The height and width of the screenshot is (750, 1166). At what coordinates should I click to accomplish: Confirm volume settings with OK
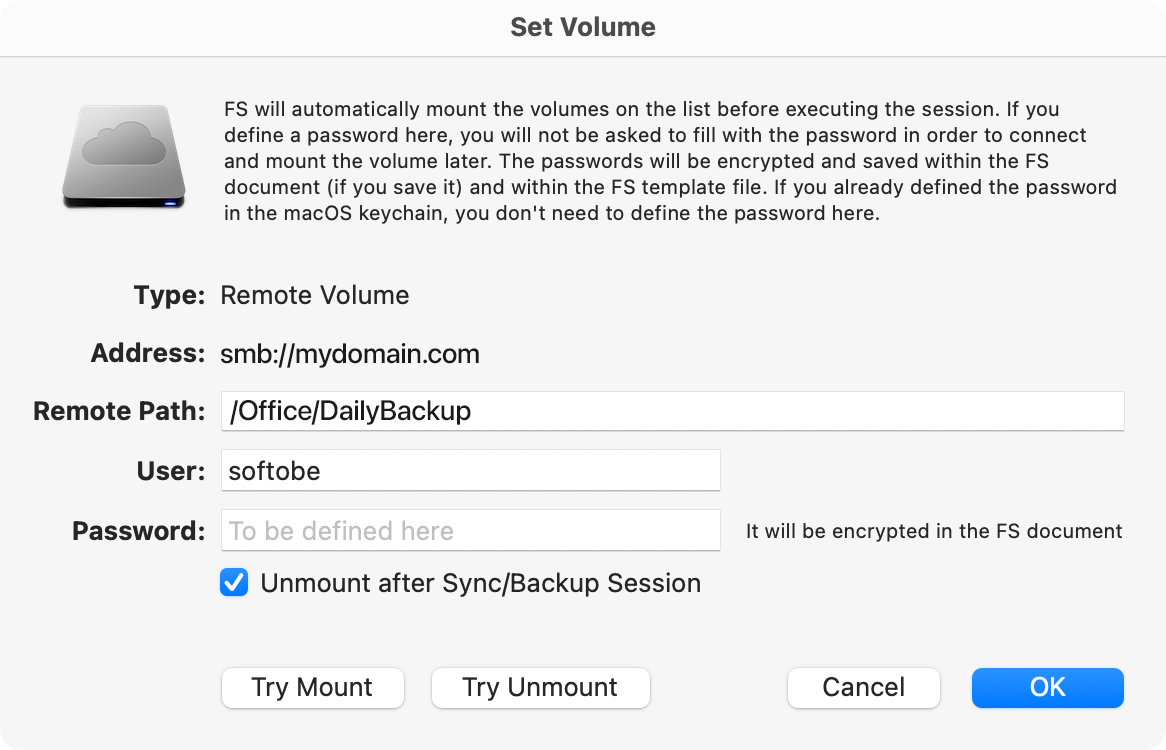coord(1048,688)
